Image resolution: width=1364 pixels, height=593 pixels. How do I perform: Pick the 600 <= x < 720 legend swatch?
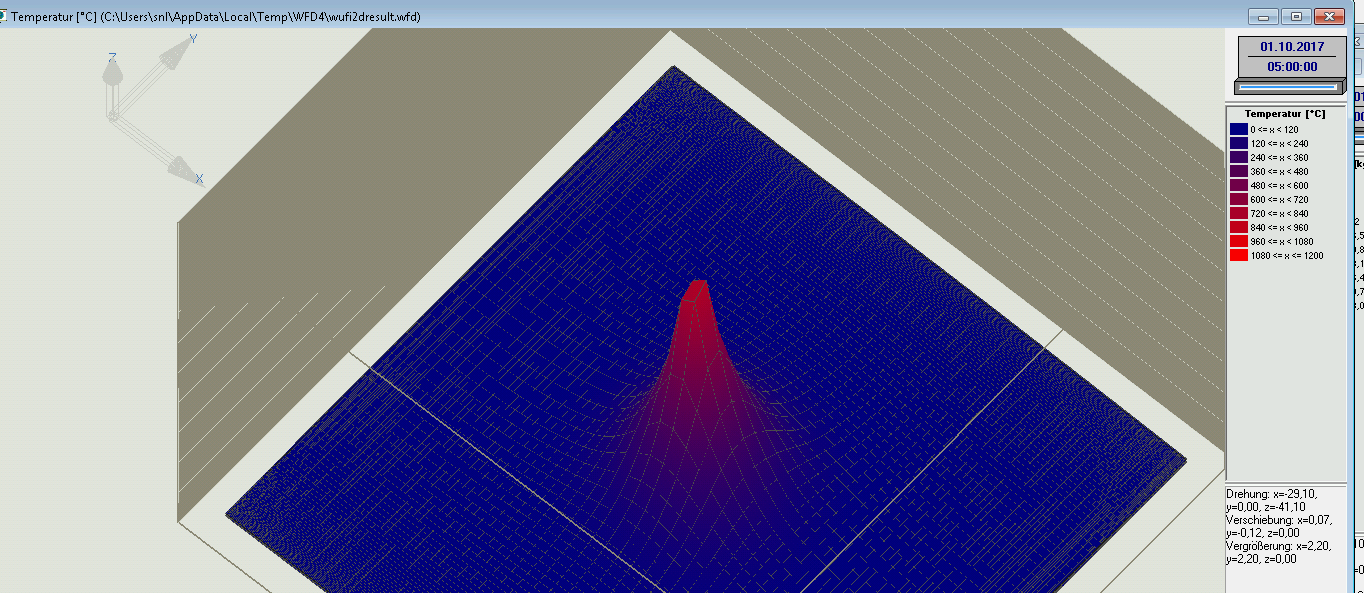pos(1238,200)
